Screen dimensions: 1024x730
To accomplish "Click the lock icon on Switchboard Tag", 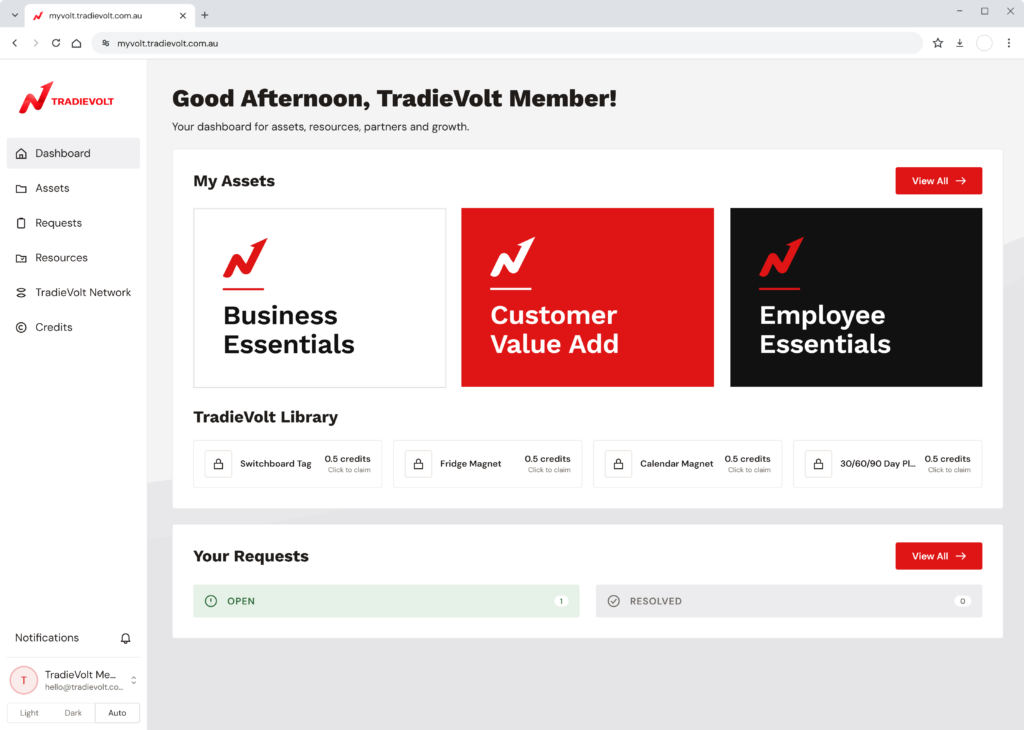I will 219,464.
